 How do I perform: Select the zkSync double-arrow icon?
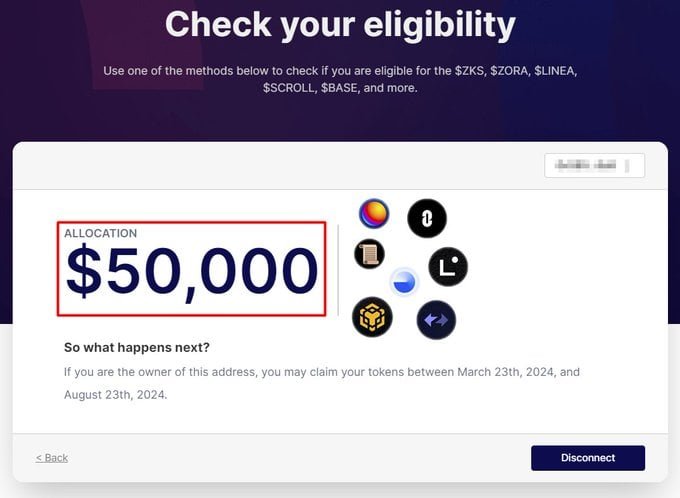tap(436, 320)
